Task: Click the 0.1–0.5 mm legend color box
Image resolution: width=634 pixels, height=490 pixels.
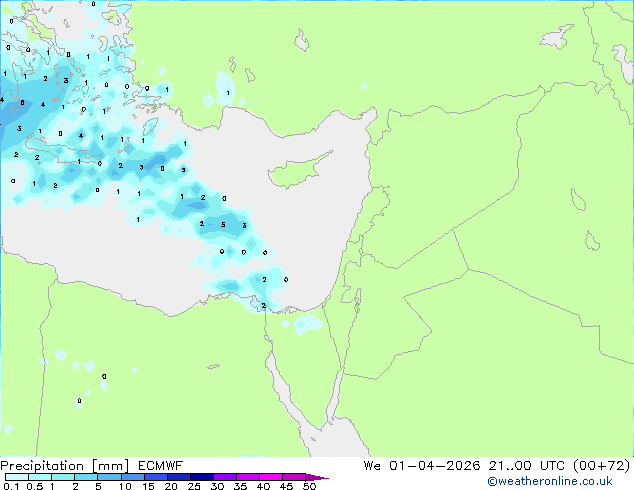Action: [17, 477]
